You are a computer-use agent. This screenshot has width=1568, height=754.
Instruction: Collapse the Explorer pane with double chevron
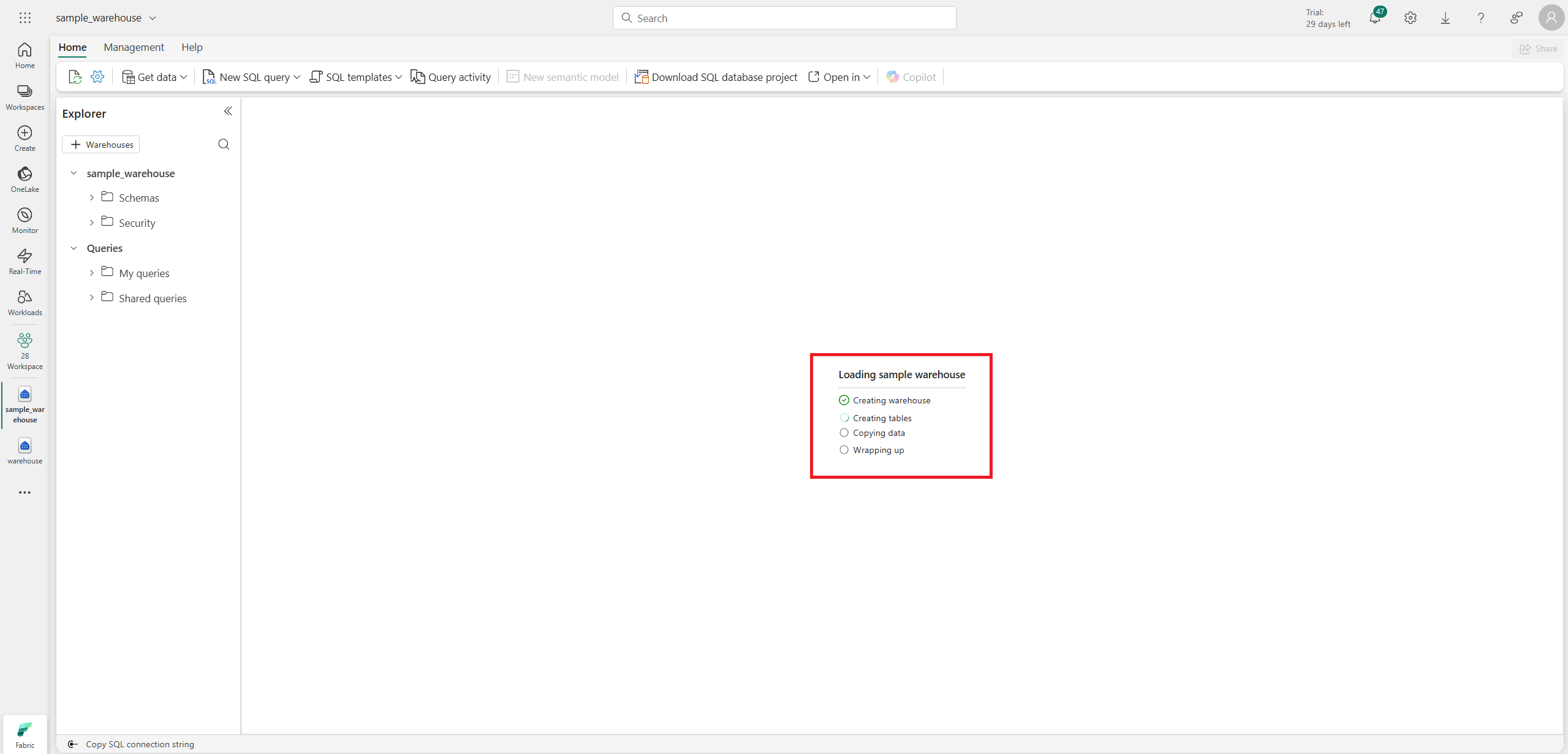228,111
